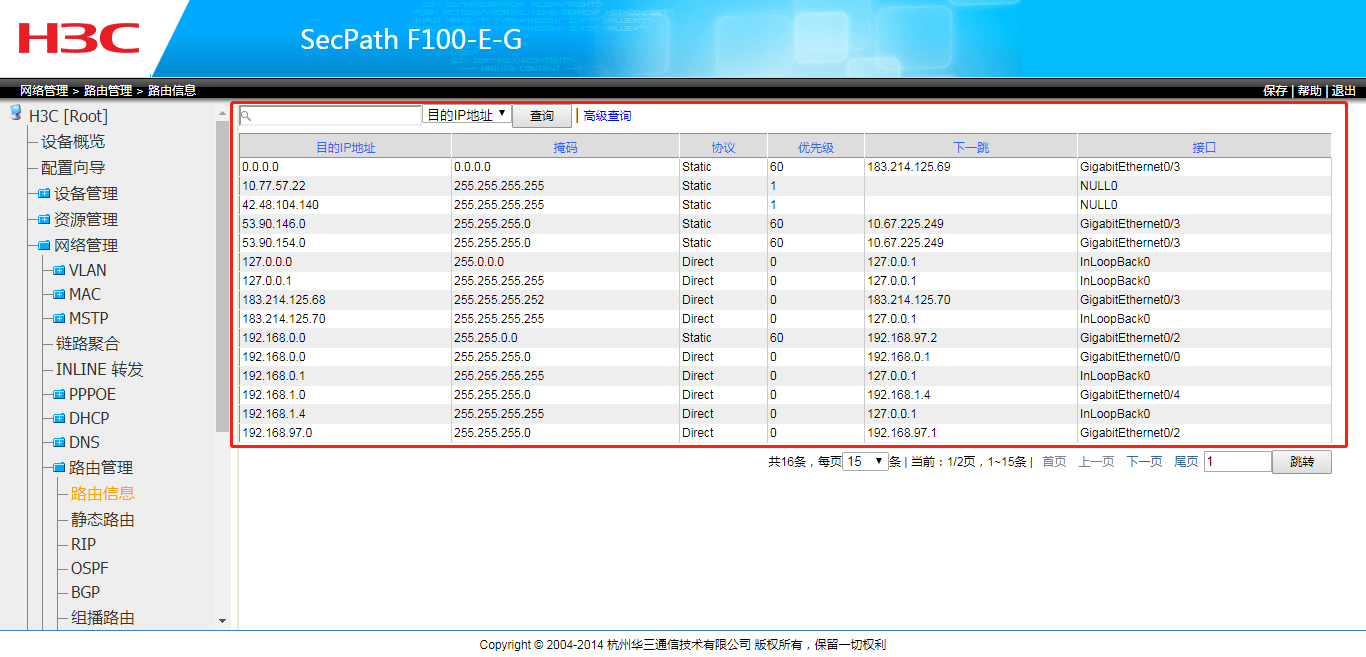Sort by 目的IP地址 column header
1366x657 pixels.
tap(346, 147)
